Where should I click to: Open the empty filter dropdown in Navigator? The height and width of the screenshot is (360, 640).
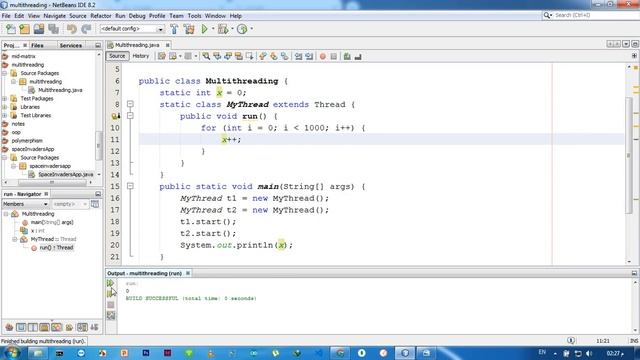click(x=70, y=204)
